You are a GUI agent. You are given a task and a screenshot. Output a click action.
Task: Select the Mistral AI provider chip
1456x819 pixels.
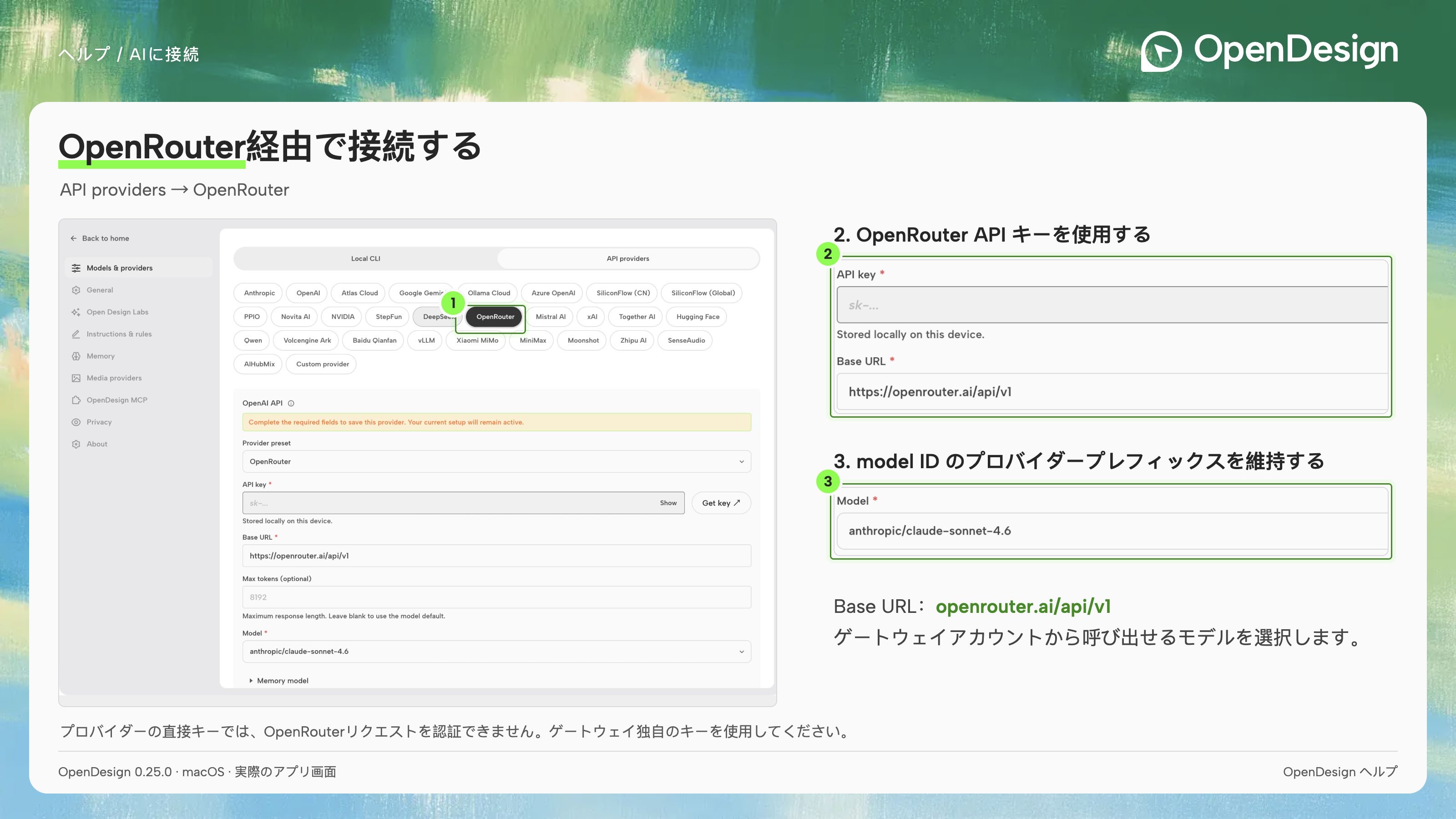[551, 317]
